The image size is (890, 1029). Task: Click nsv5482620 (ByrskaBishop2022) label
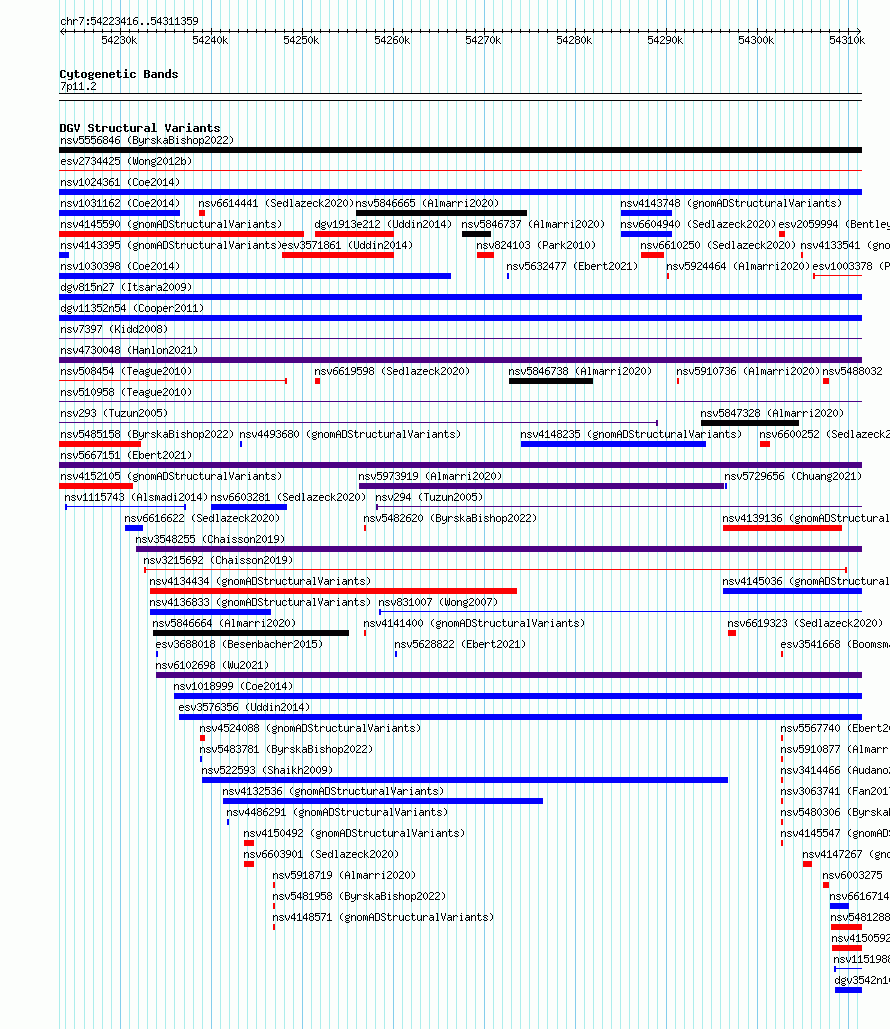click(x=450, y=518)
